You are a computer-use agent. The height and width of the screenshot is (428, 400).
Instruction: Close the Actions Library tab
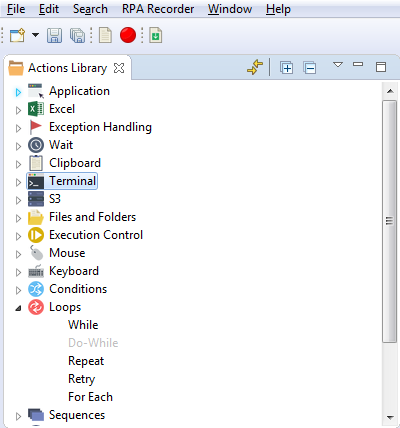(119, 68)
